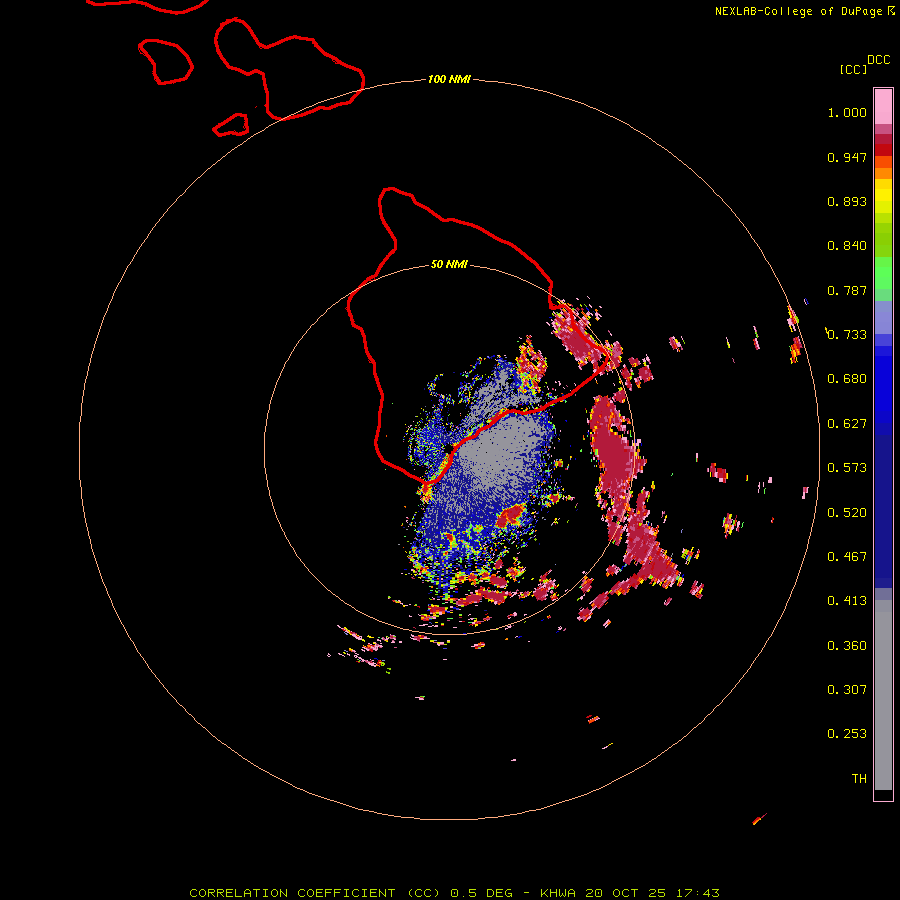
Task: Select the 0.787 scale value
Action: pyautogui.click(x=847, y=290)
